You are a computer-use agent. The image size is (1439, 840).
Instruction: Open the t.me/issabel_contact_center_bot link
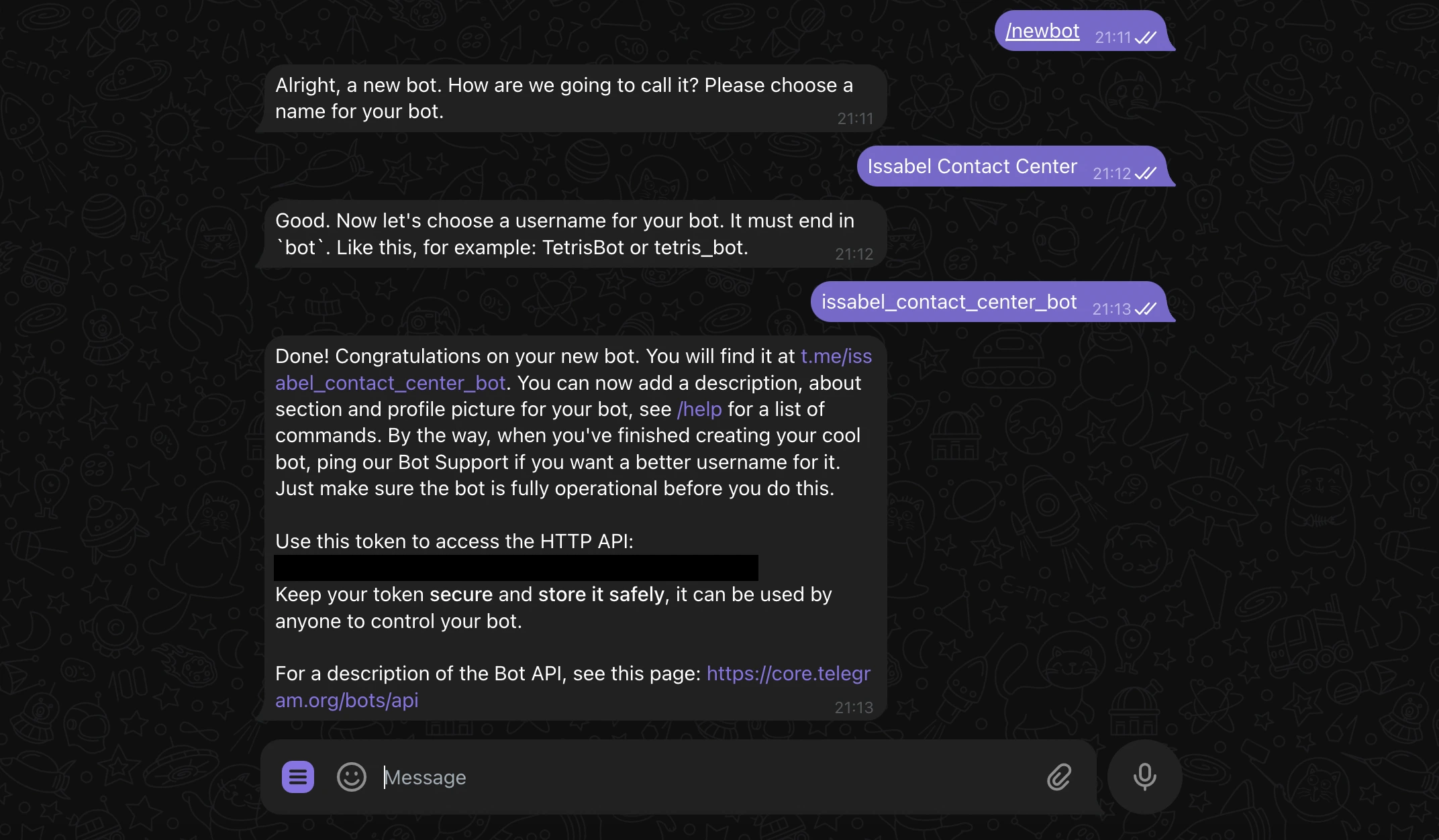(836, 356)
